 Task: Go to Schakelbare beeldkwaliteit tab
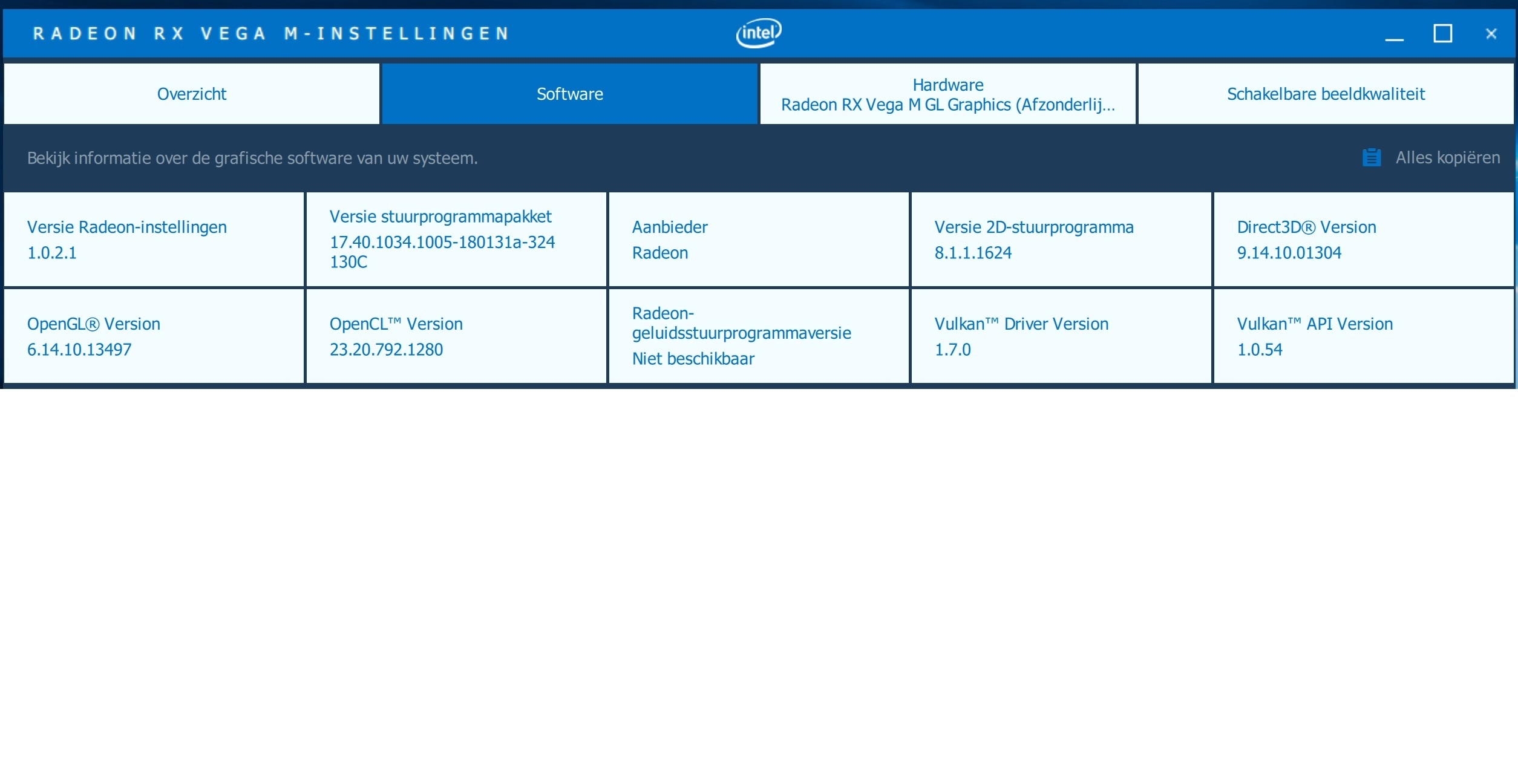1326,94
